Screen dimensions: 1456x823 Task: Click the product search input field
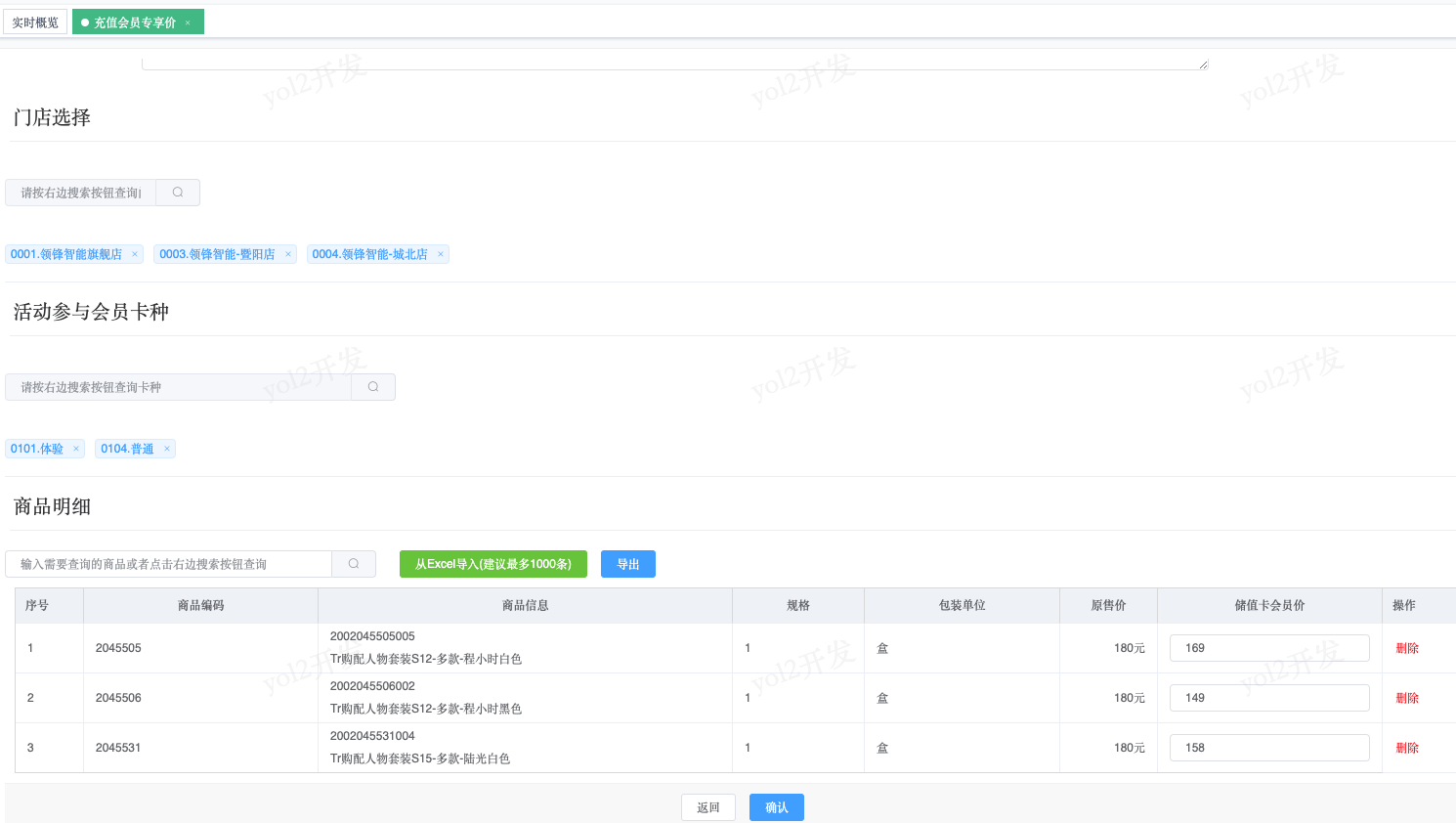pos(169,564)
